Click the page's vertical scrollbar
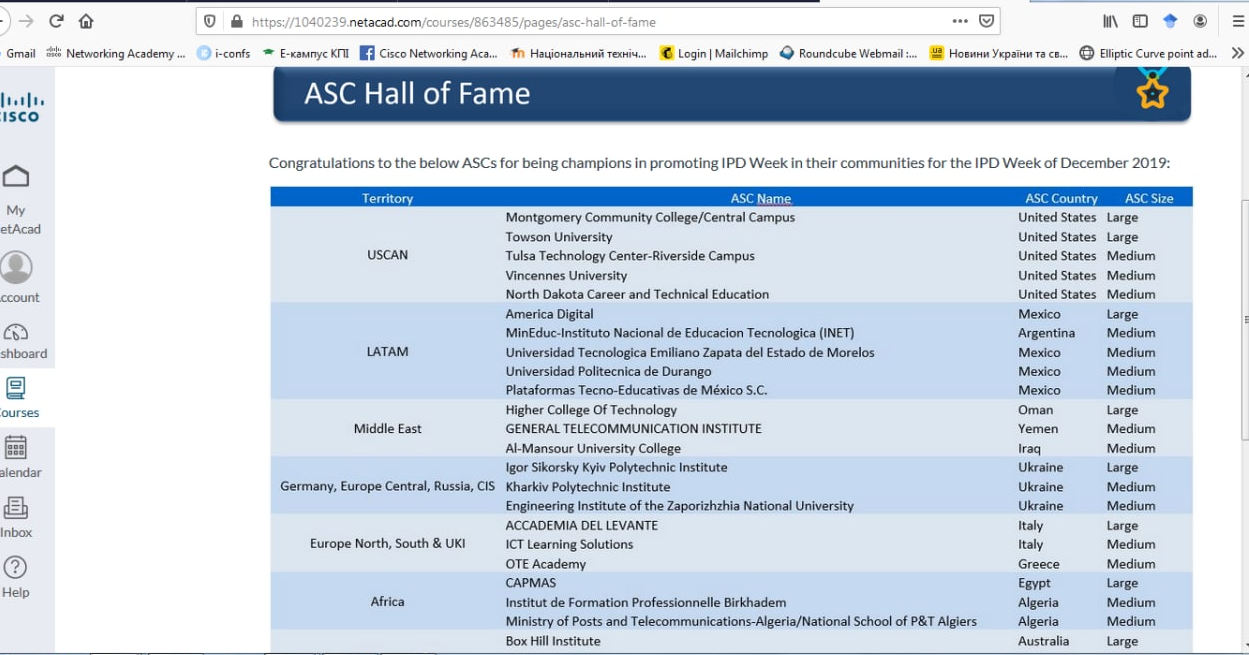 pyautogui.click(x=1244, y=320)
